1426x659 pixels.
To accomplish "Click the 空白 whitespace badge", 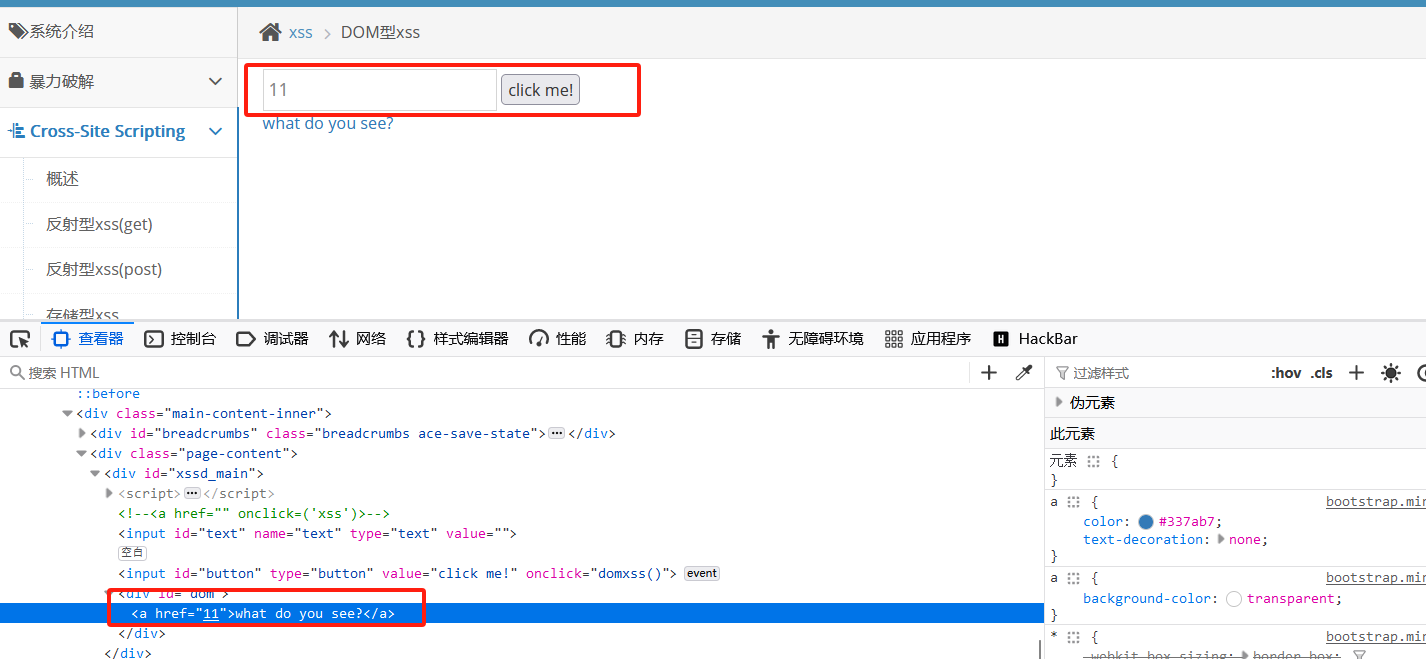I will [132, 553].
